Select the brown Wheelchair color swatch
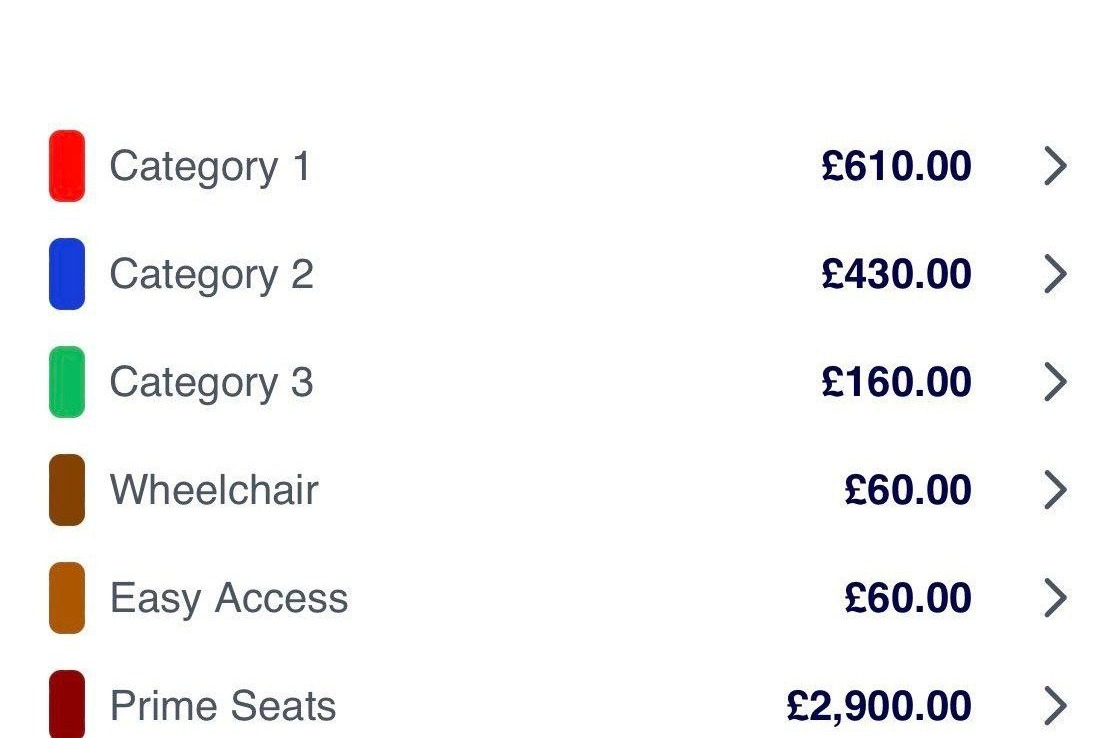Image resolution: width=1109 pixels, height=738 pixels. [66, 490]
